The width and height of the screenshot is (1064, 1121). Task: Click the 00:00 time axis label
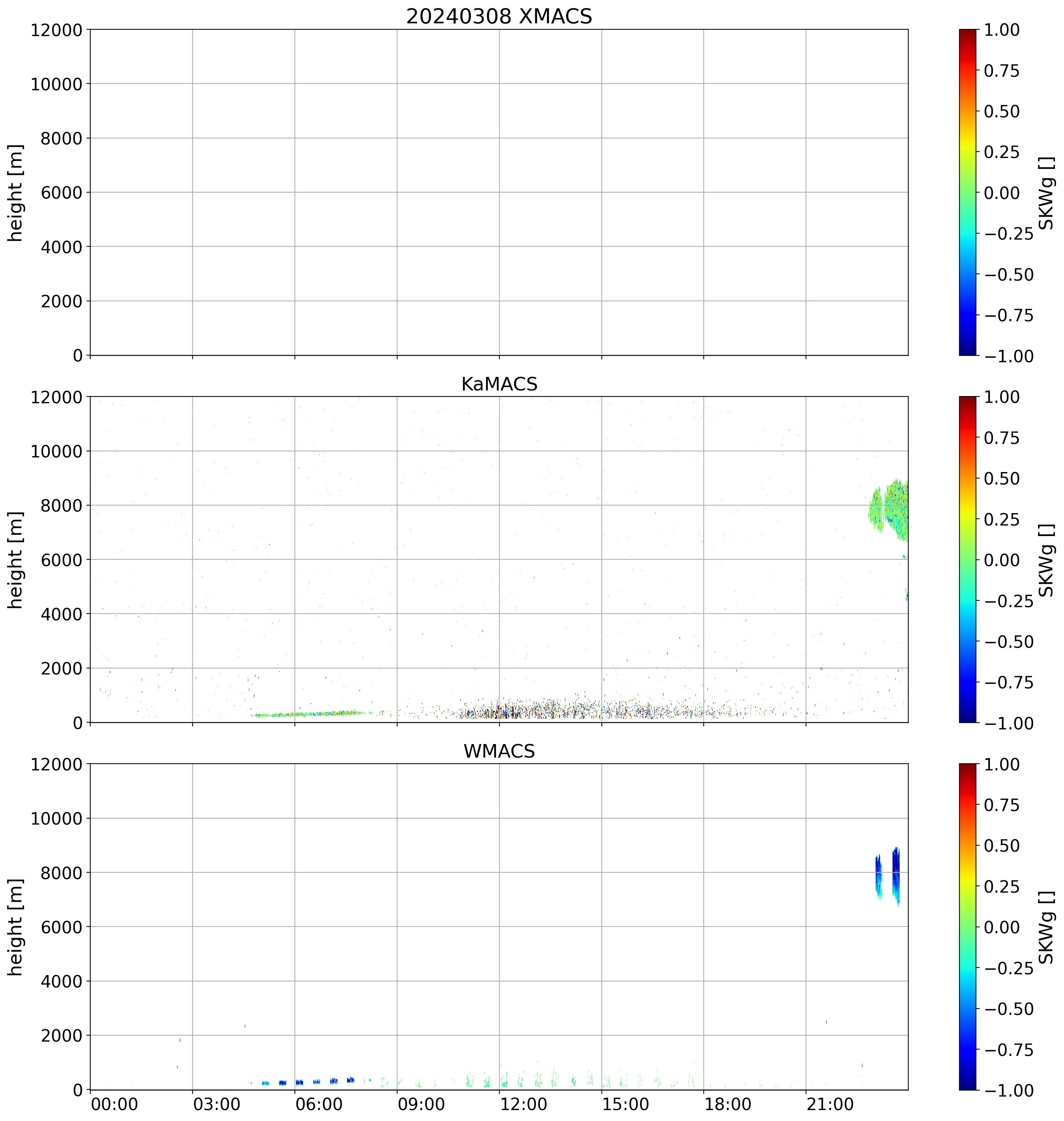(x=115, y=1104)
